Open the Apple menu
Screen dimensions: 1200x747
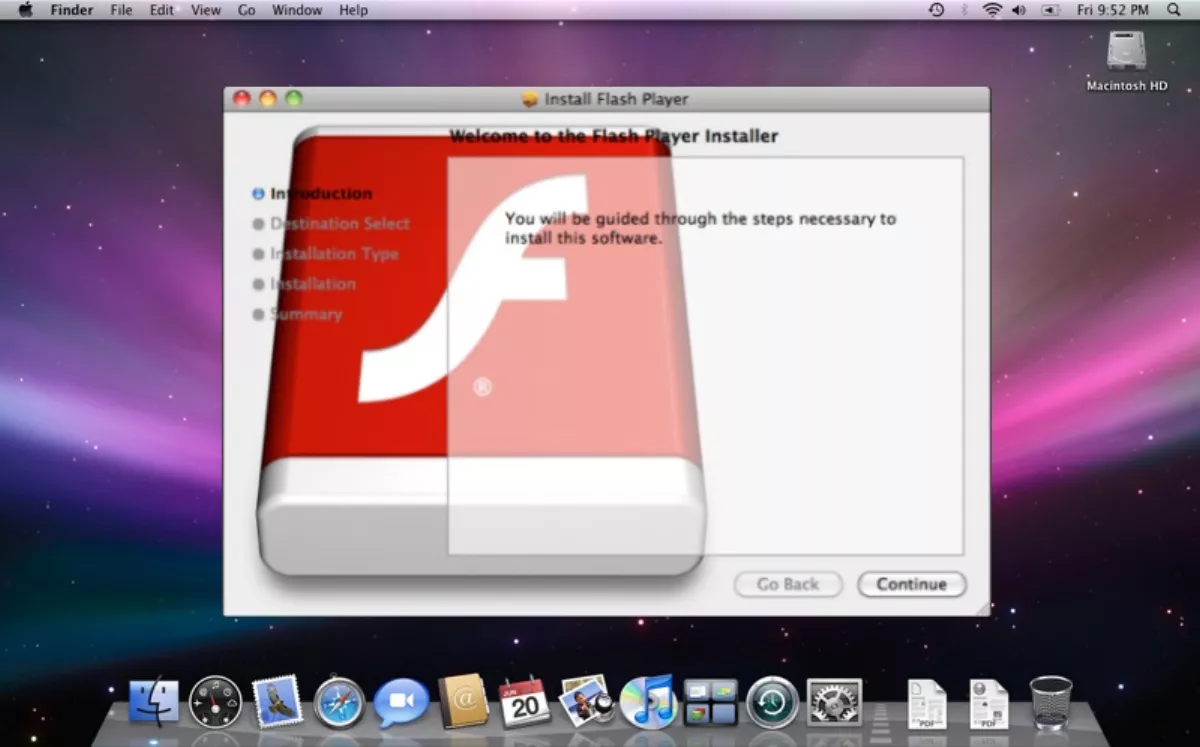pos(25,10)
